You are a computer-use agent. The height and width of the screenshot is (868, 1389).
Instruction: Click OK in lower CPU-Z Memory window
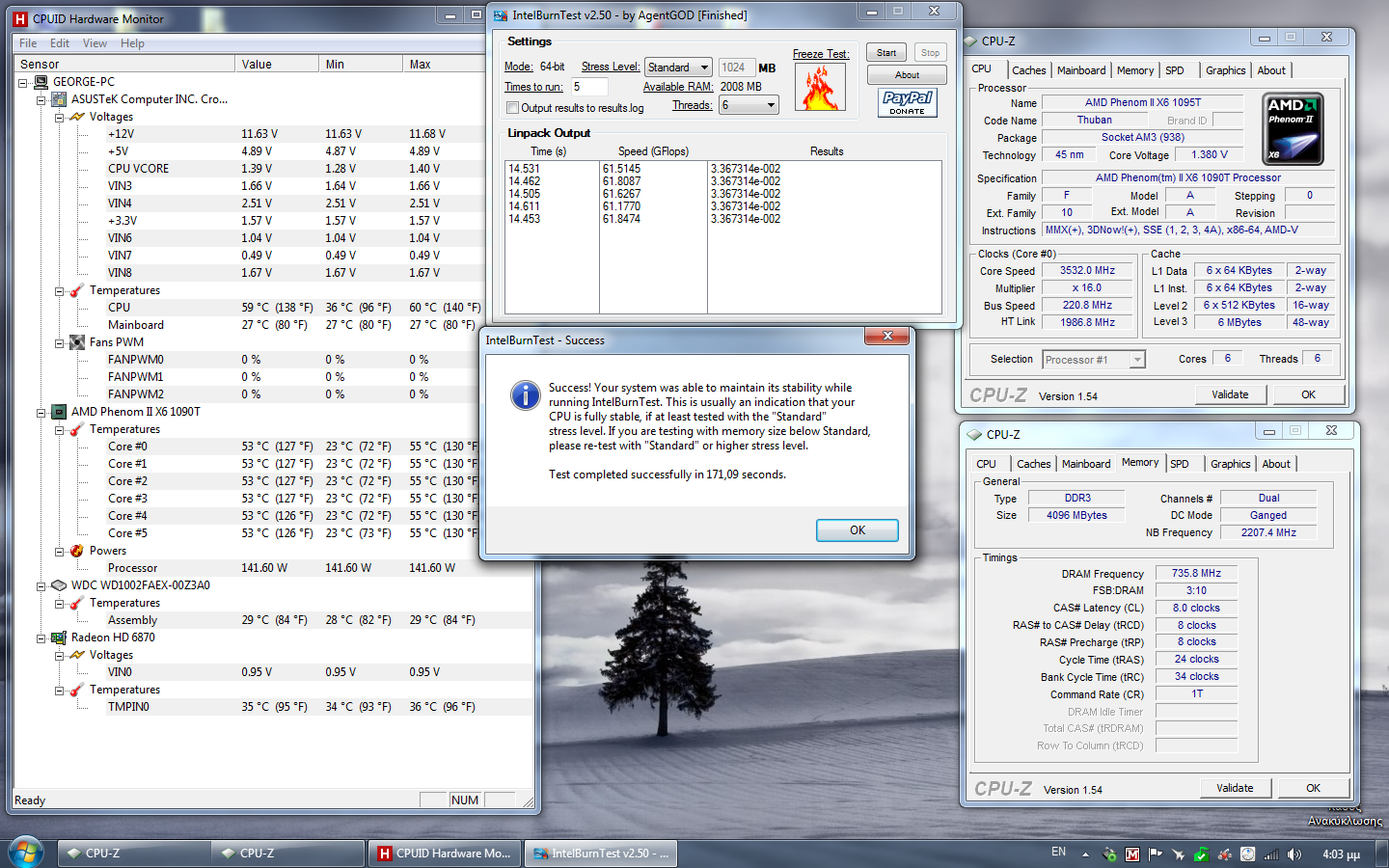click(1313, 788)
